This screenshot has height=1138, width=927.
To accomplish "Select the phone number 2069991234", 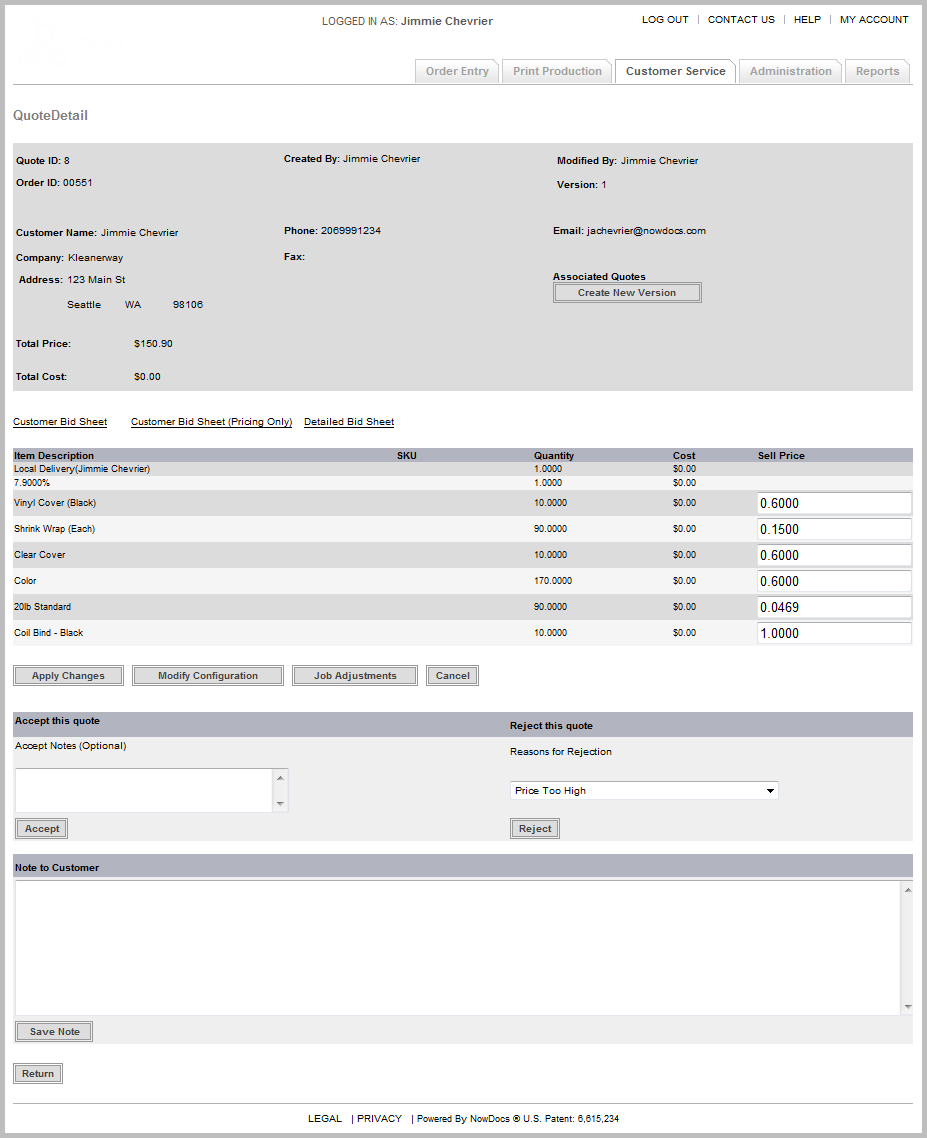I will point(351,231).
